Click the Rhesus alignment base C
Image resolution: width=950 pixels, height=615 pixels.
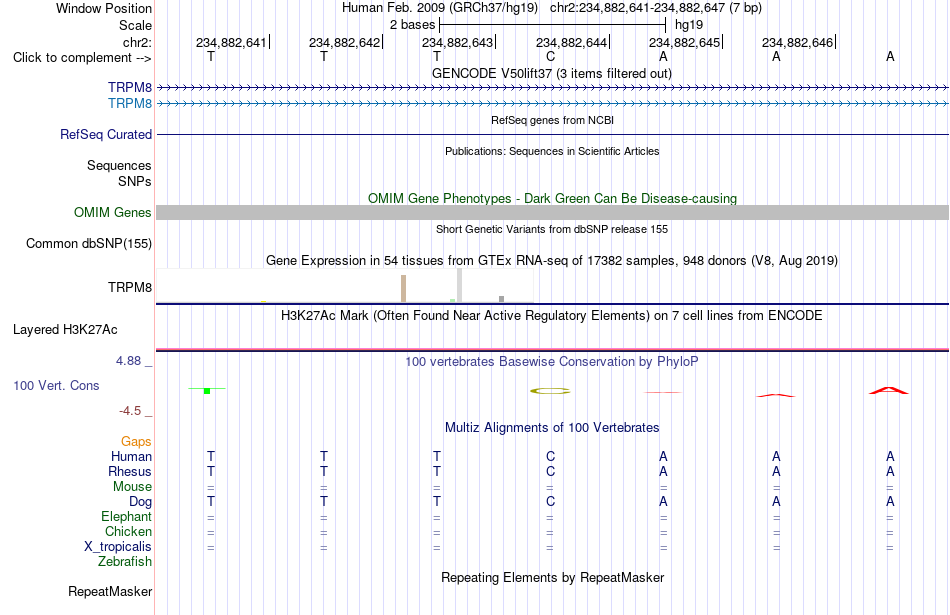coord(550,471)
